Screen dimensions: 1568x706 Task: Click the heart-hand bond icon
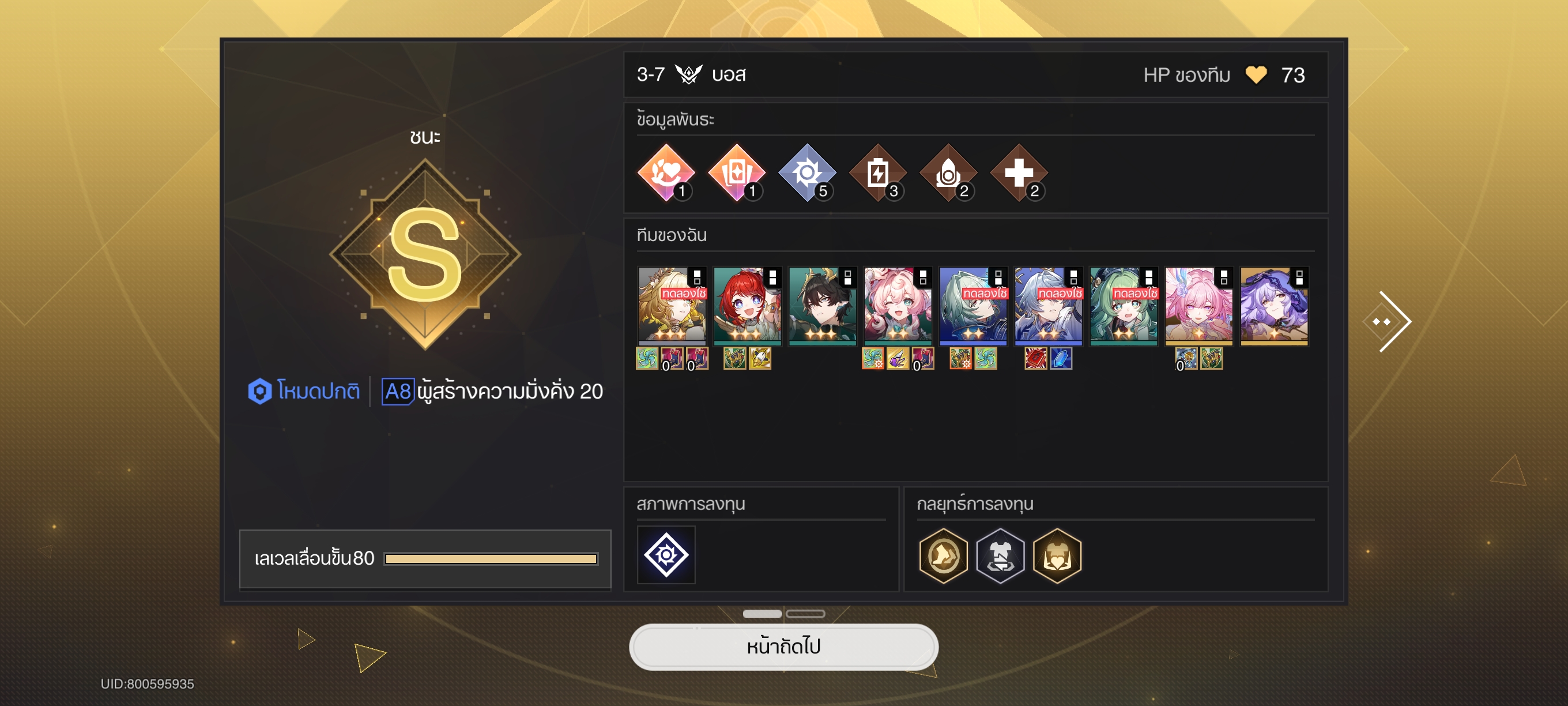click(x=666, y=173)
